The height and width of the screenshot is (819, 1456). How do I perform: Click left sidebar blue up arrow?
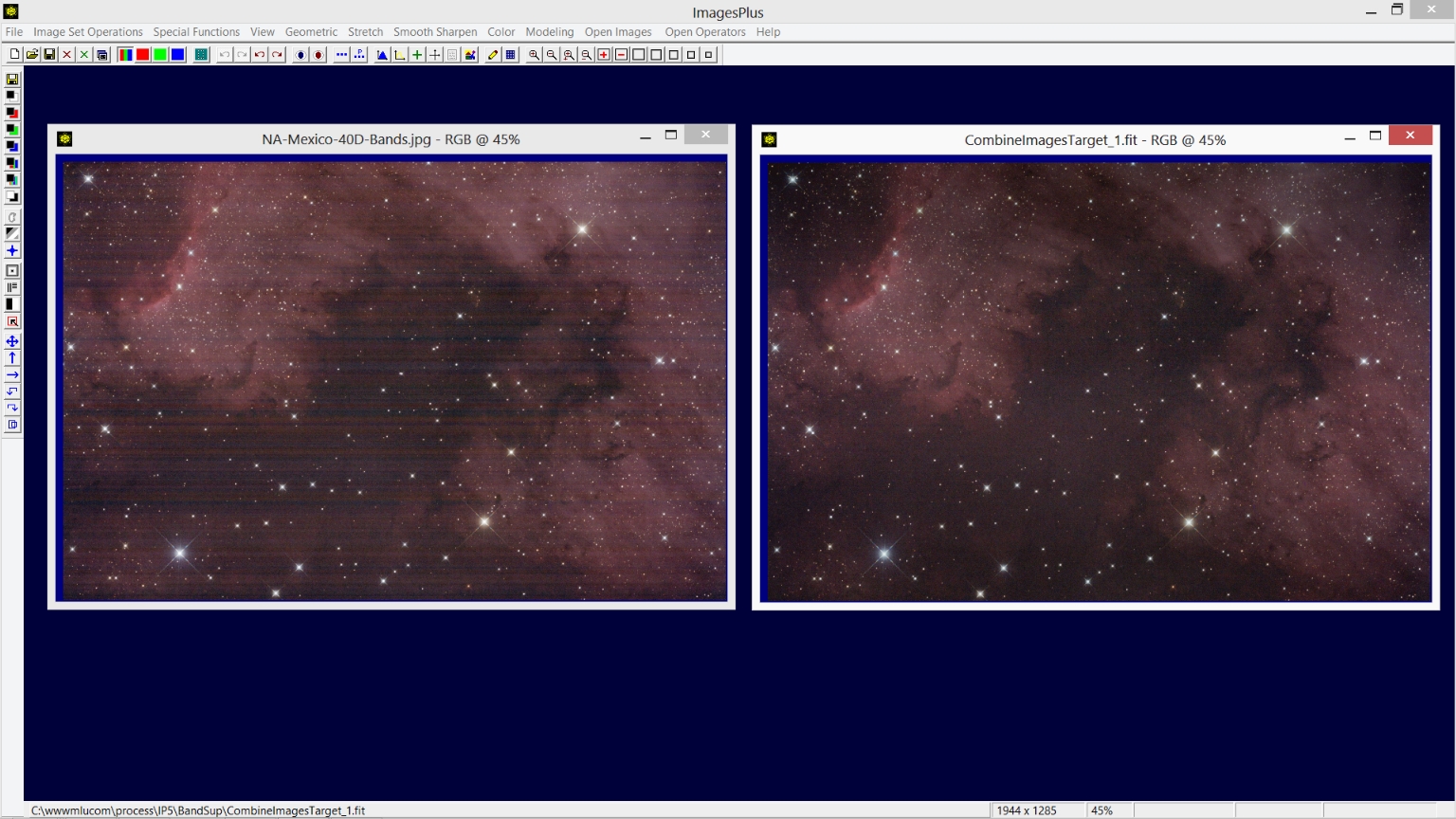tap(12, 358)
